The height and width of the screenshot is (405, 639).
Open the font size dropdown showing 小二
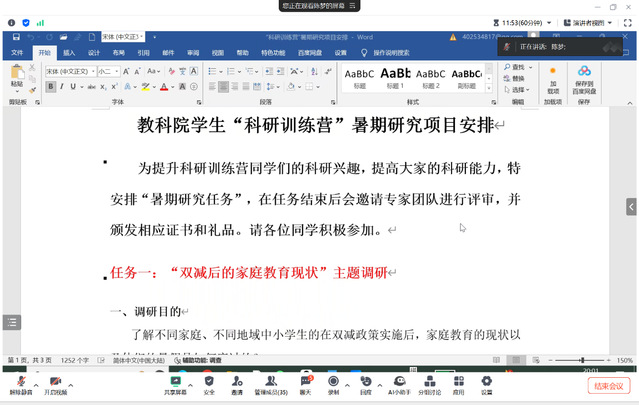[107, 71]
